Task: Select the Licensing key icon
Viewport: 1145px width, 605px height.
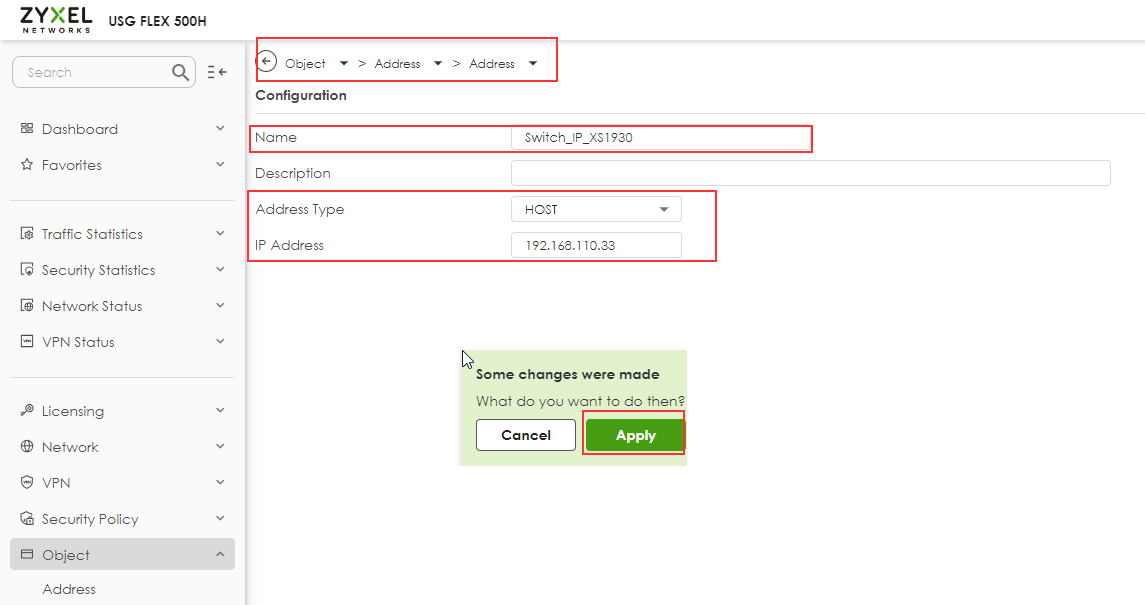Action: point(26,410)
